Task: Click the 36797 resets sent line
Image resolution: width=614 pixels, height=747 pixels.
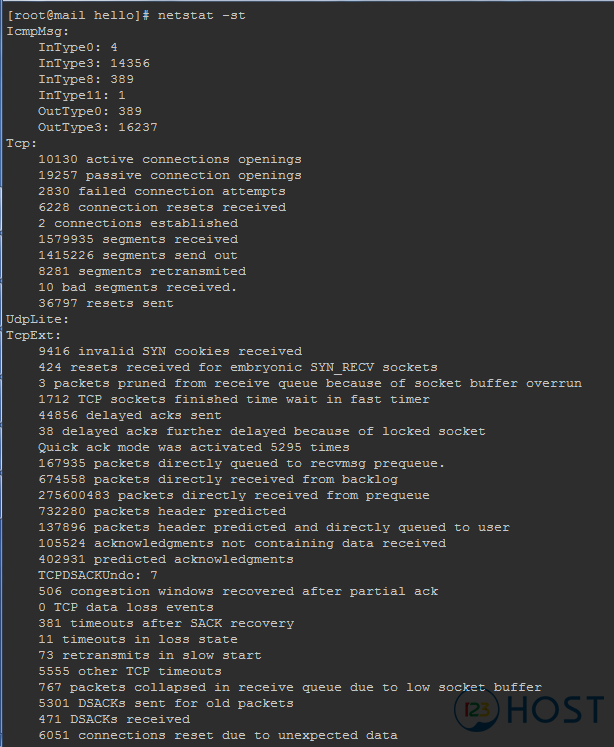Action: [x=106, y=303]
